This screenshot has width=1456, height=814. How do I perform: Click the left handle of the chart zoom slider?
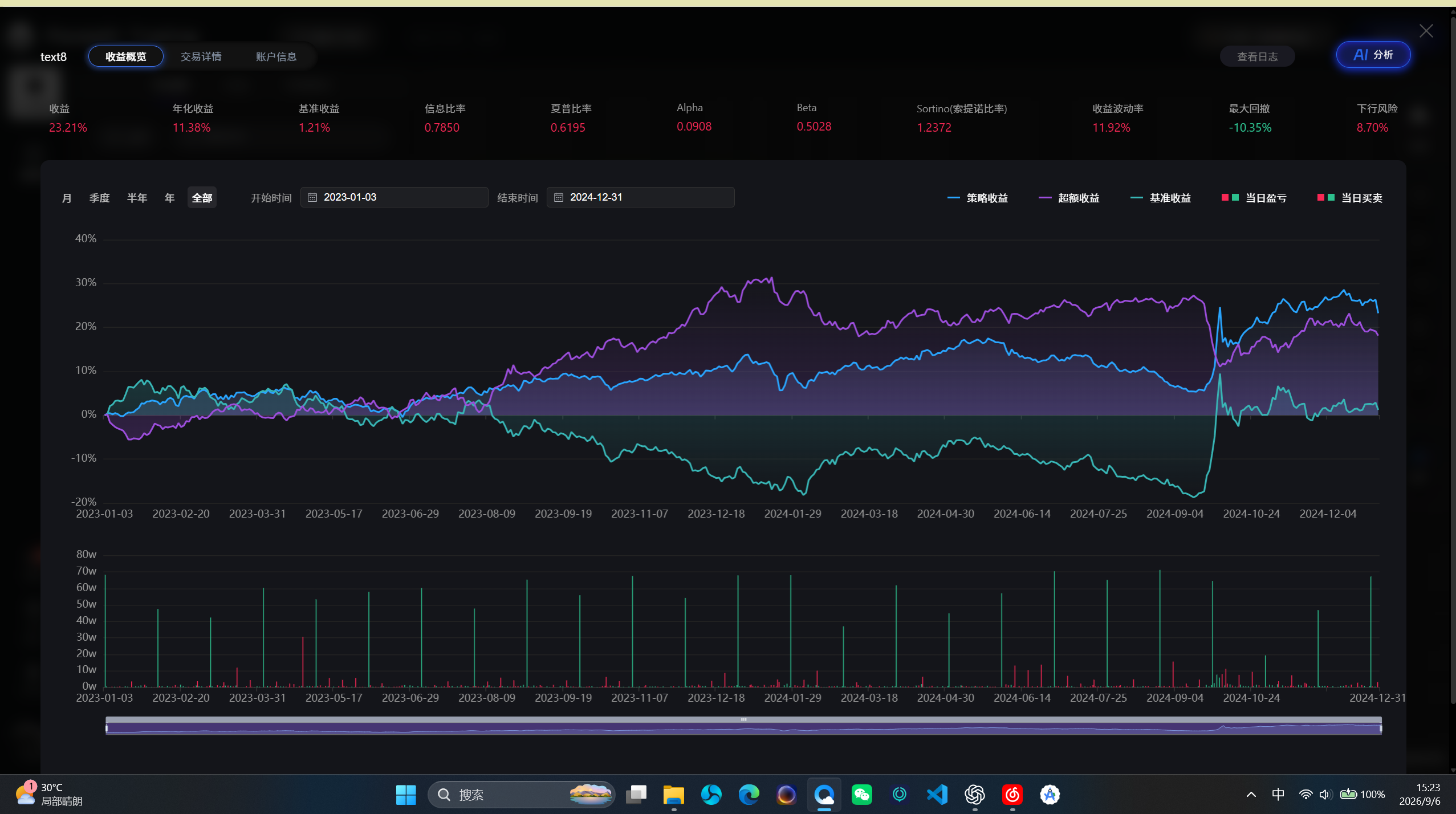[x=107, y=728]
